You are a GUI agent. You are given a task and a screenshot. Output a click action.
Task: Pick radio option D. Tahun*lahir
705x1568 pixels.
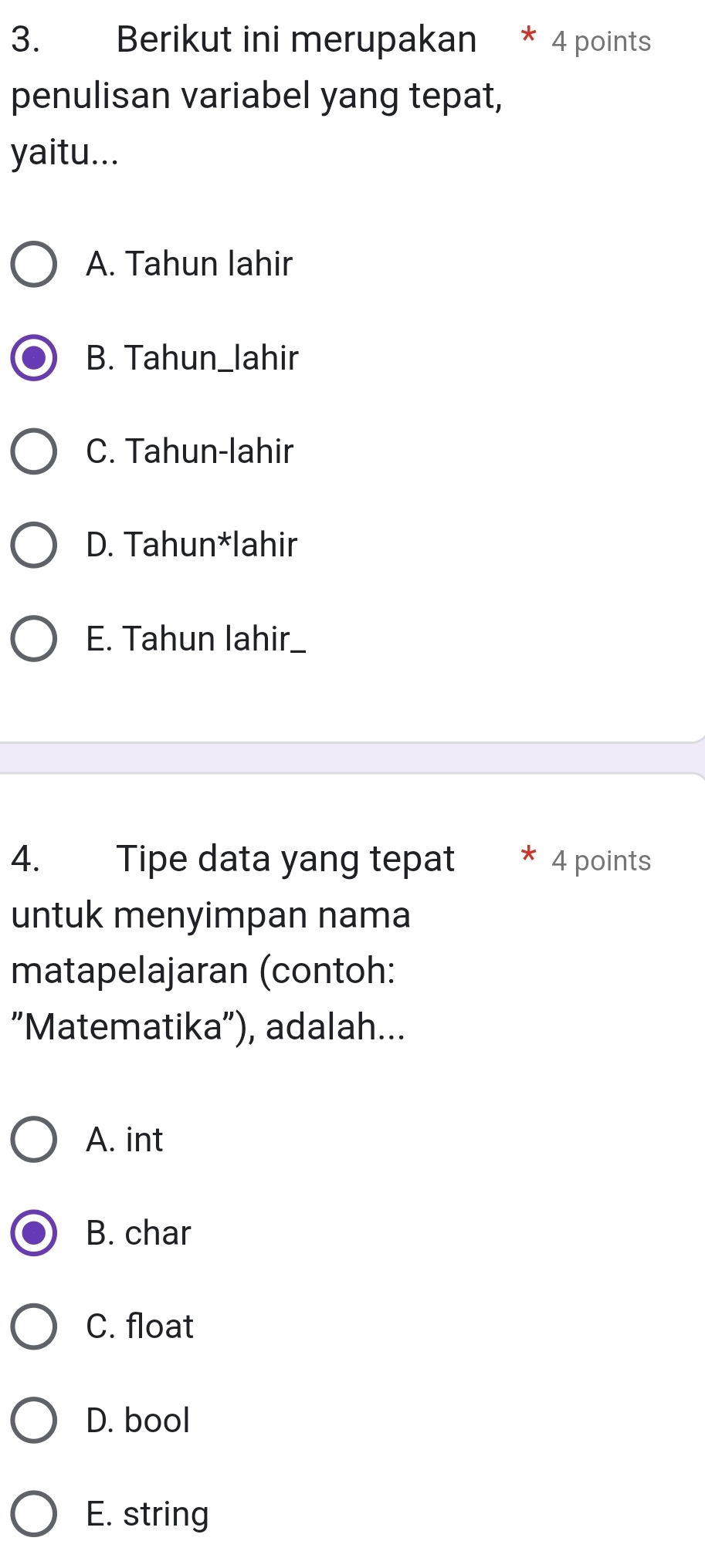point(33,546)
